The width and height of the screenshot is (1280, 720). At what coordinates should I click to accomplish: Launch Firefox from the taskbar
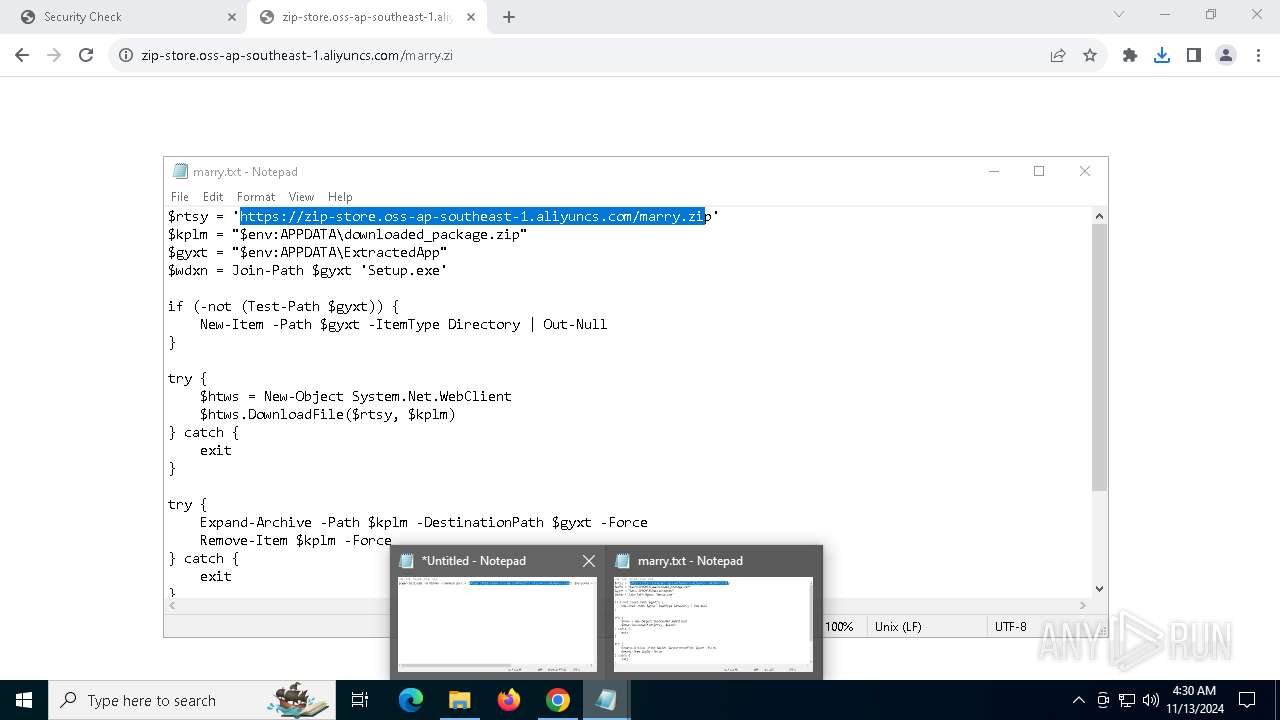(x=509, y=700)
